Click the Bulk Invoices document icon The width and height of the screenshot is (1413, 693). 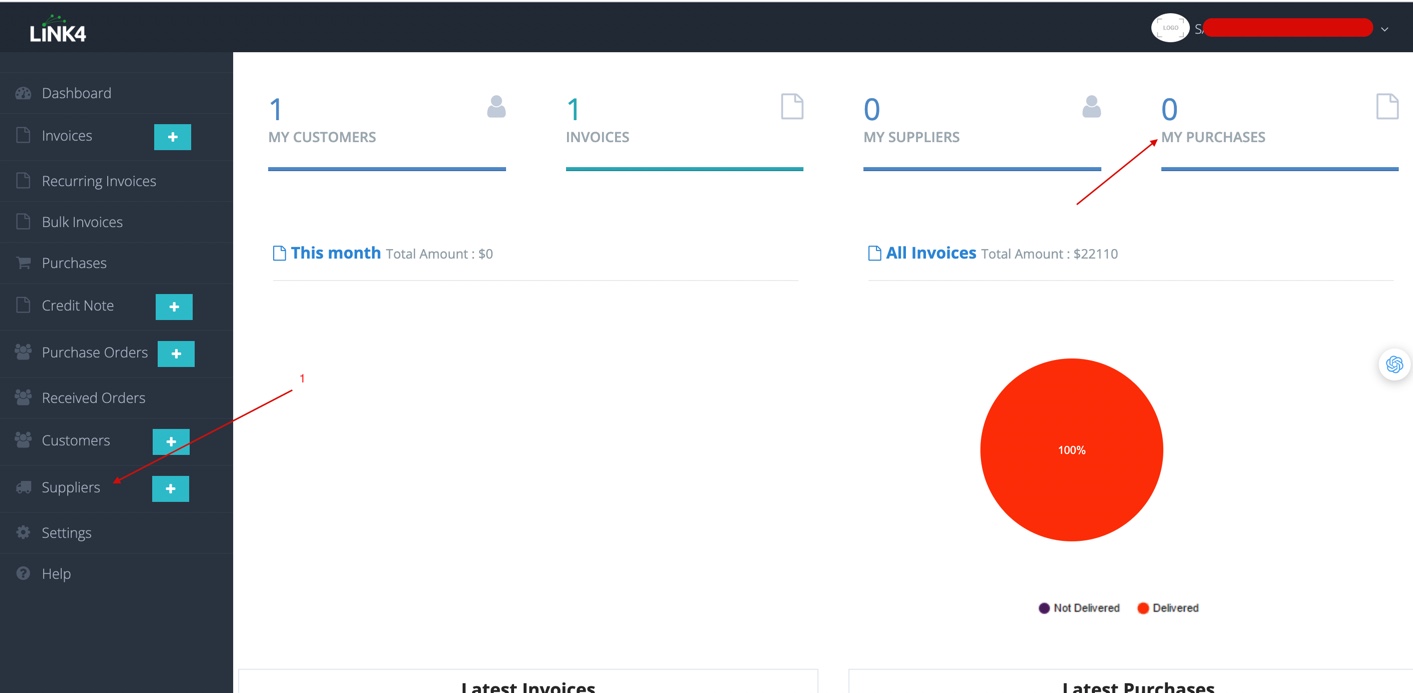point(23,222)
